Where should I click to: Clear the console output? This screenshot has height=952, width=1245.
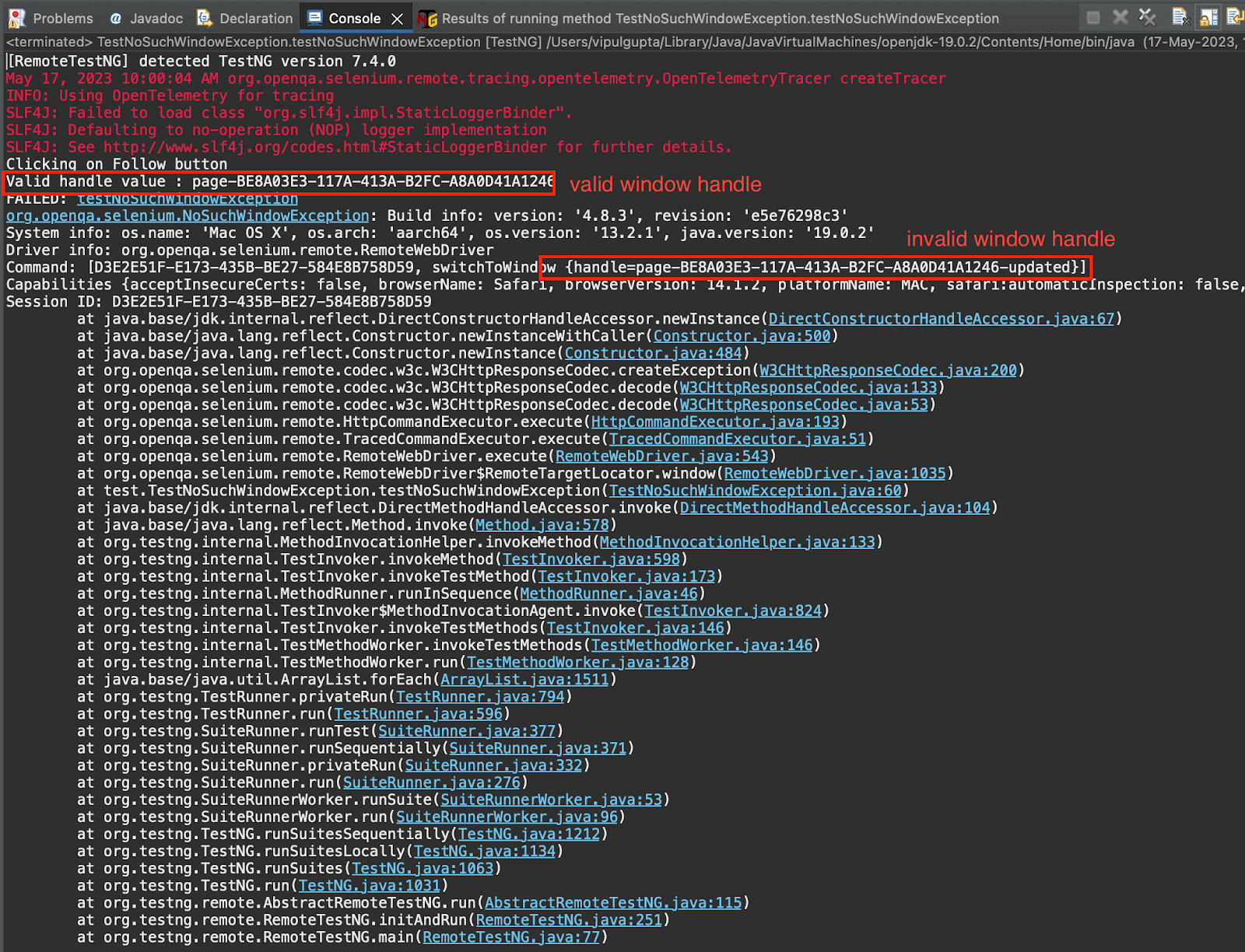[1180, 17]
